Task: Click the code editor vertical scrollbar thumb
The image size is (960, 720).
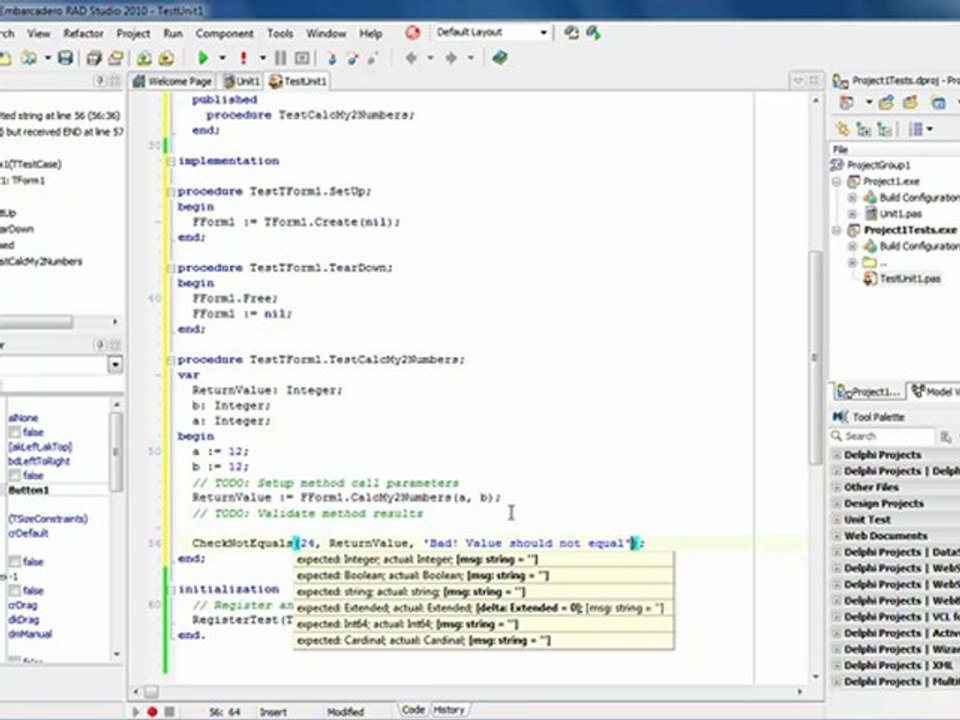Action: coord(815,357)
